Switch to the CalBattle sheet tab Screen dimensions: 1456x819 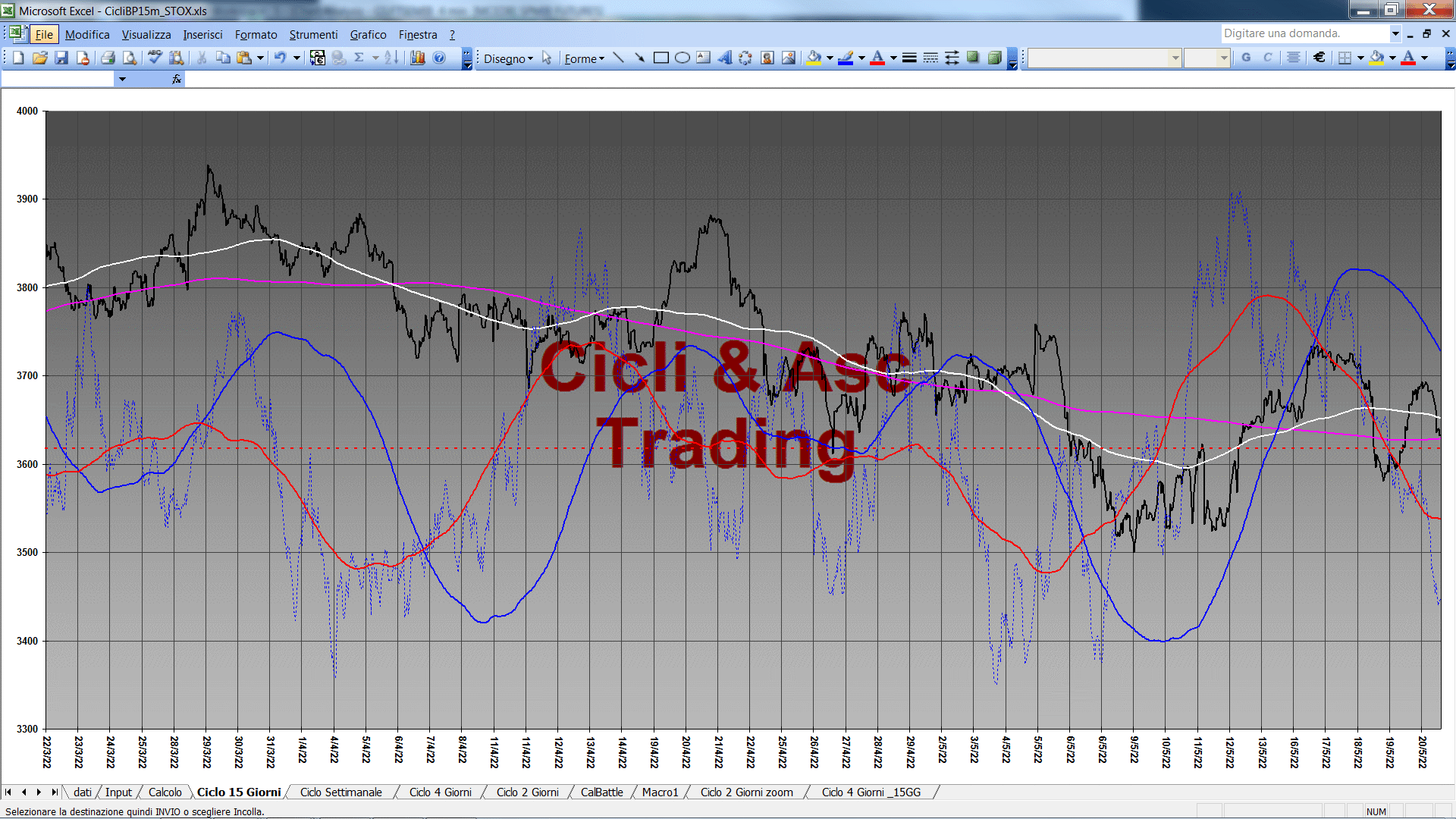(602, 792)
